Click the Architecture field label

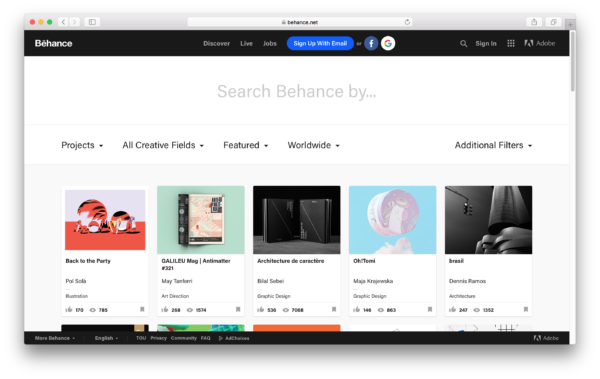pos(462,296)
